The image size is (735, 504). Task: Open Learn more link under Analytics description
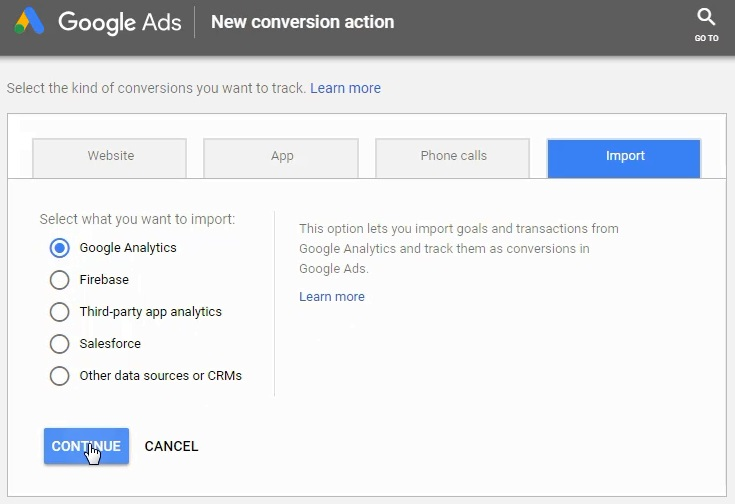click(332, 297)
